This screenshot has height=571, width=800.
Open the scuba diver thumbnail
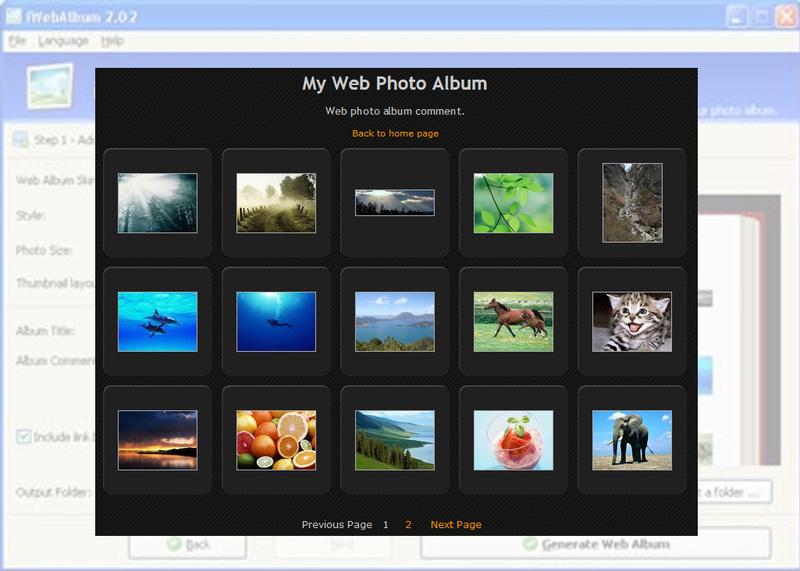click(276, 321)
